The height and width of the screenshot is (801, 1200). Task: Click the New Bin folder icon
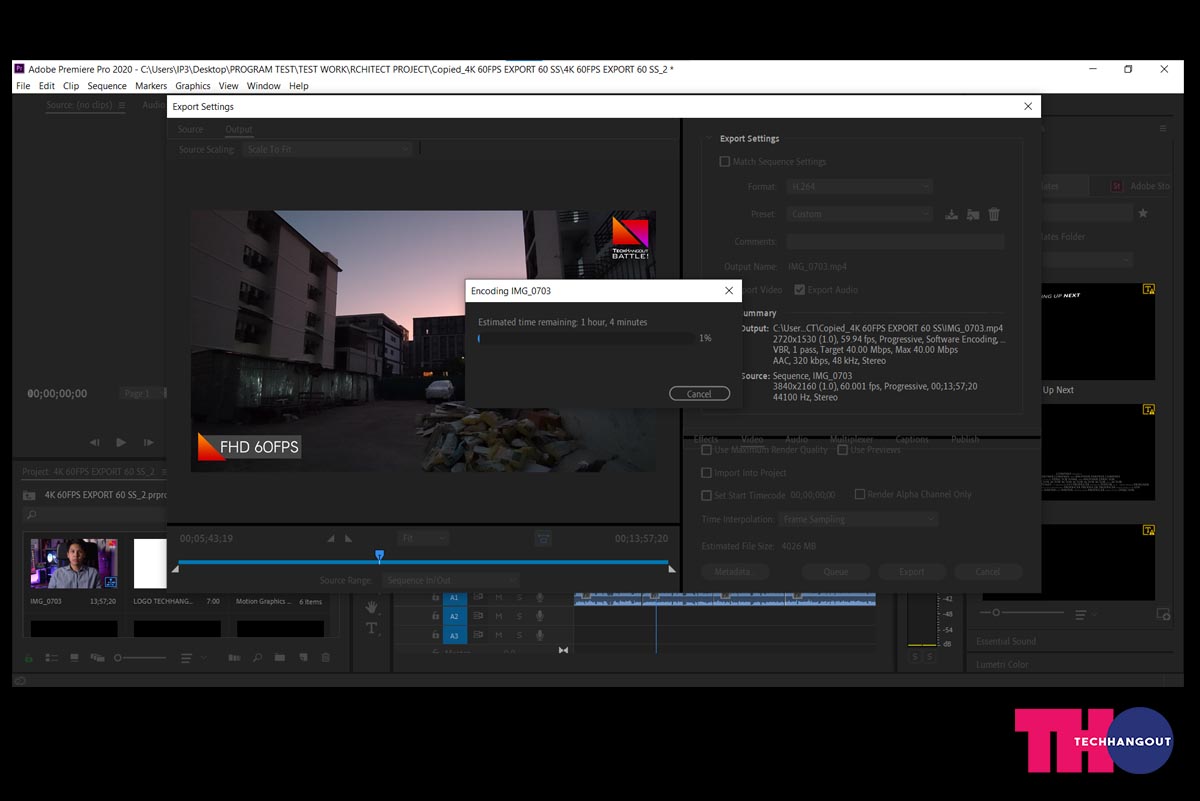280,658
